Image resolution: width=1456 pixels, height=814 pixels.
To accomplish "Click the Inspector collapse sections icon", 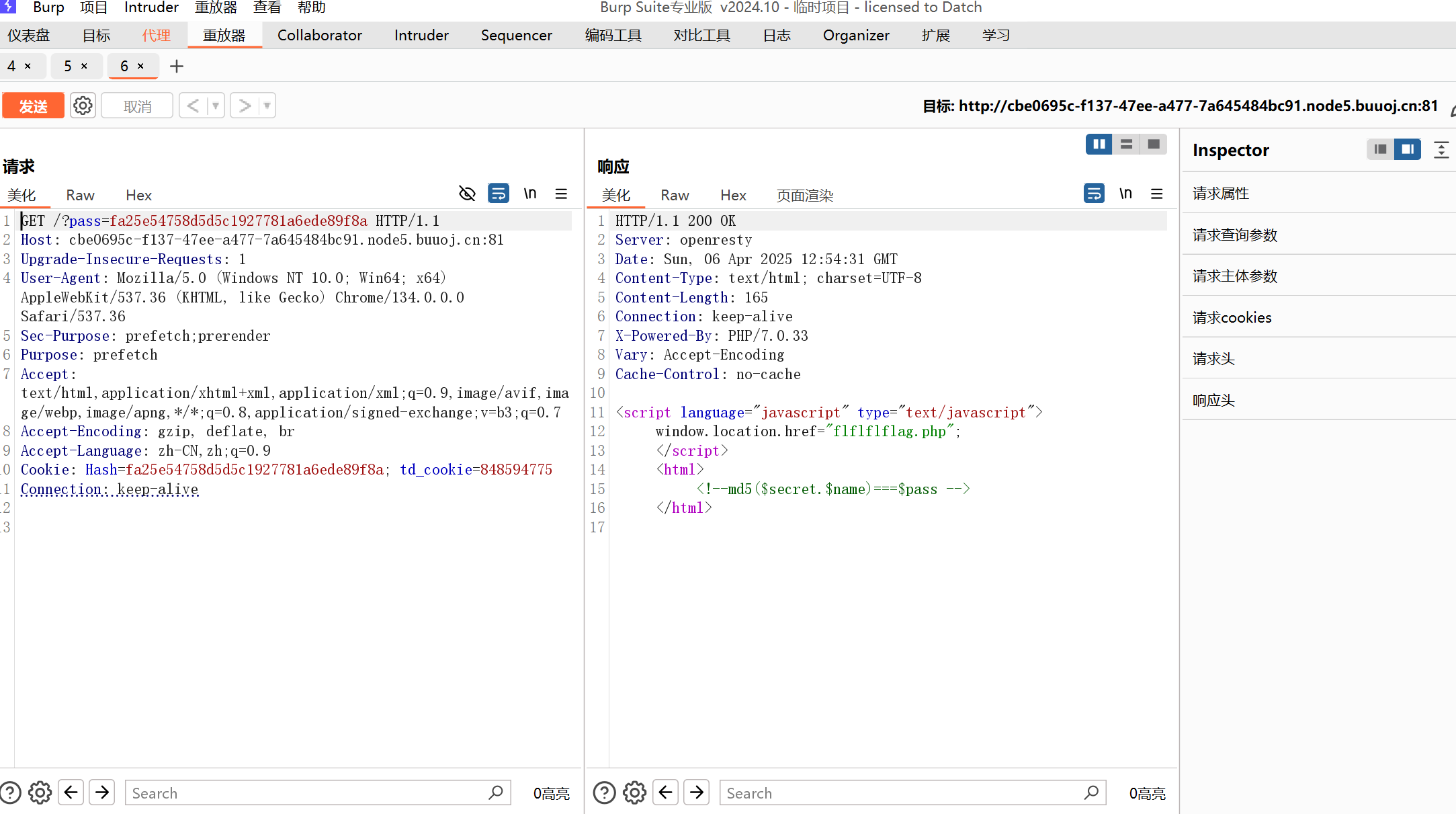I will point(1441,149).
